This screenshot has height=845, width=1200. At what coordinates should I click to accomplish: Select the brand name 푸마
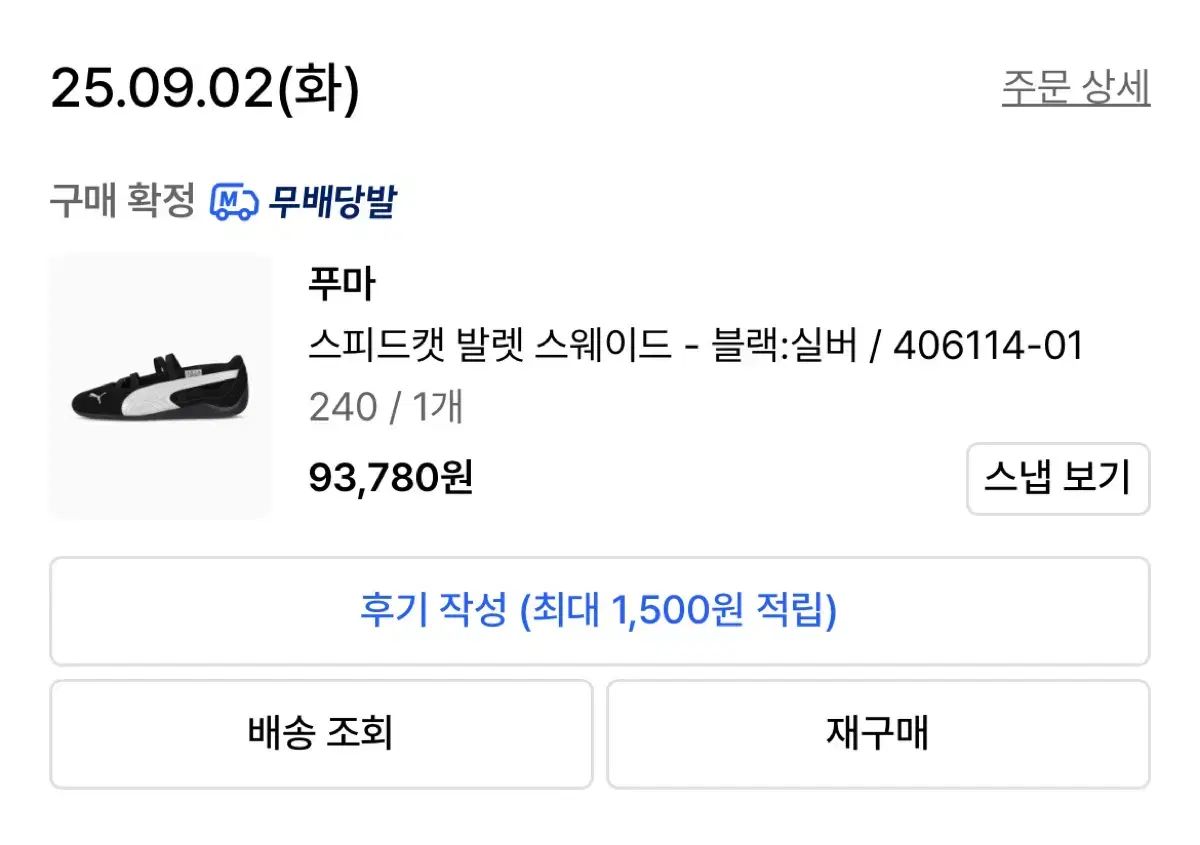pos(342,283)
